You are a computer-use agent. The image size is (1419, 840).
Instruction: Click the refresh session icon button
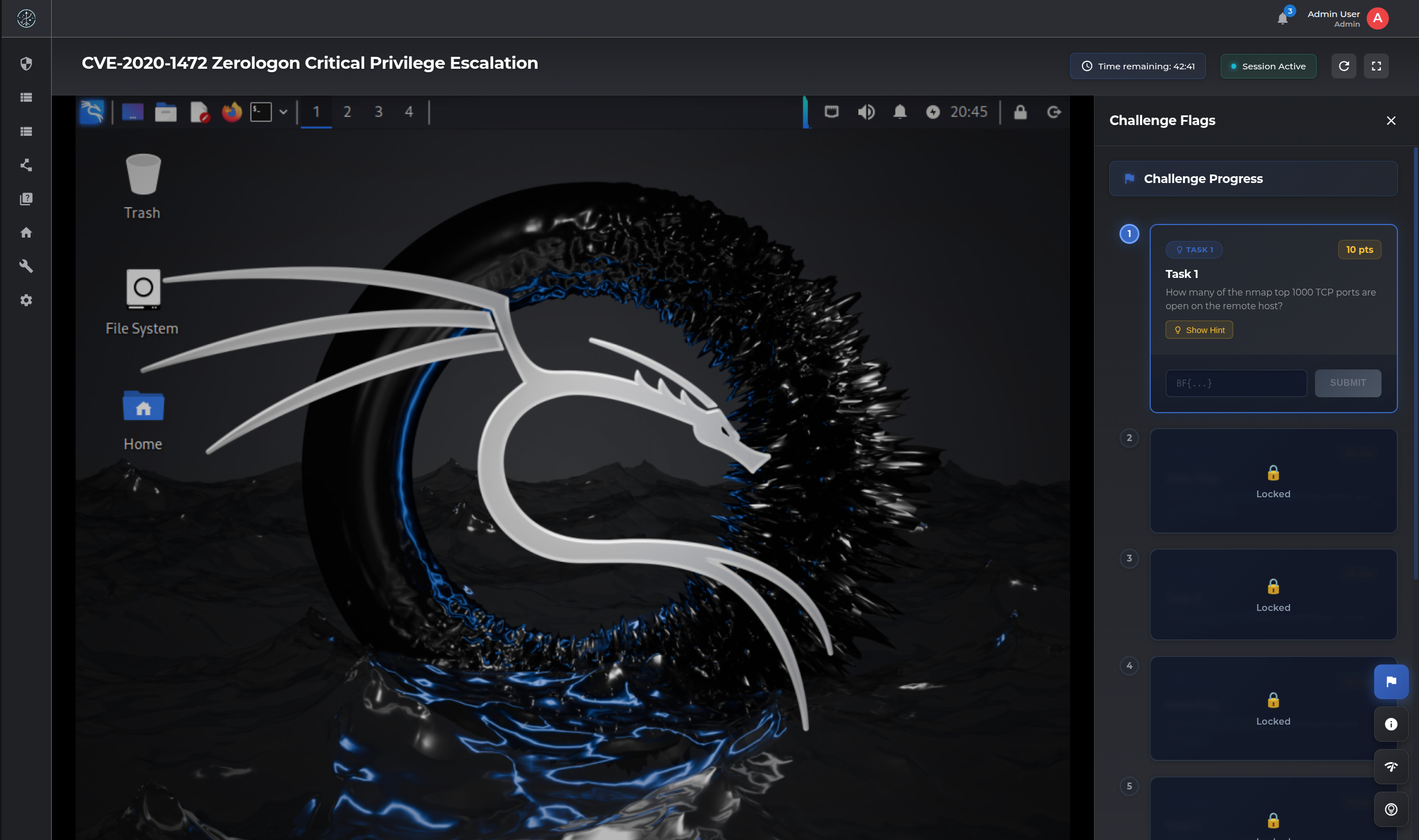pyautogui.click(x=1343, y=66)
